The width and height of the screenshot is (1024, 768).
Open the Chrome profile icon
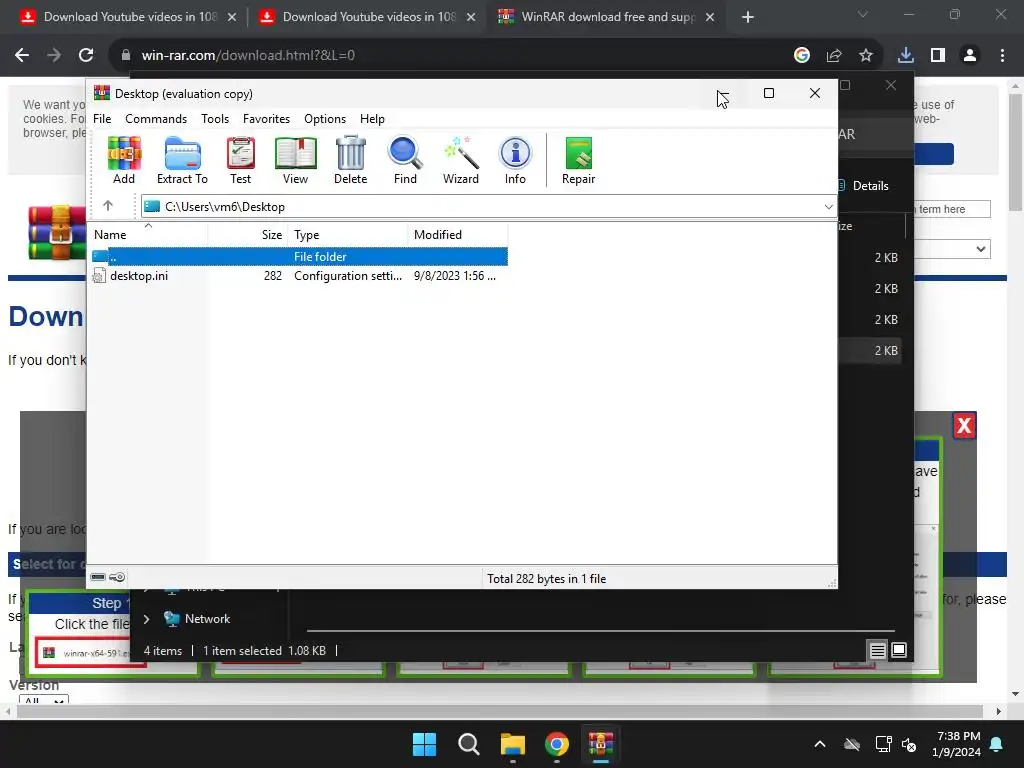pyautogui.click(x=970, y=56)
